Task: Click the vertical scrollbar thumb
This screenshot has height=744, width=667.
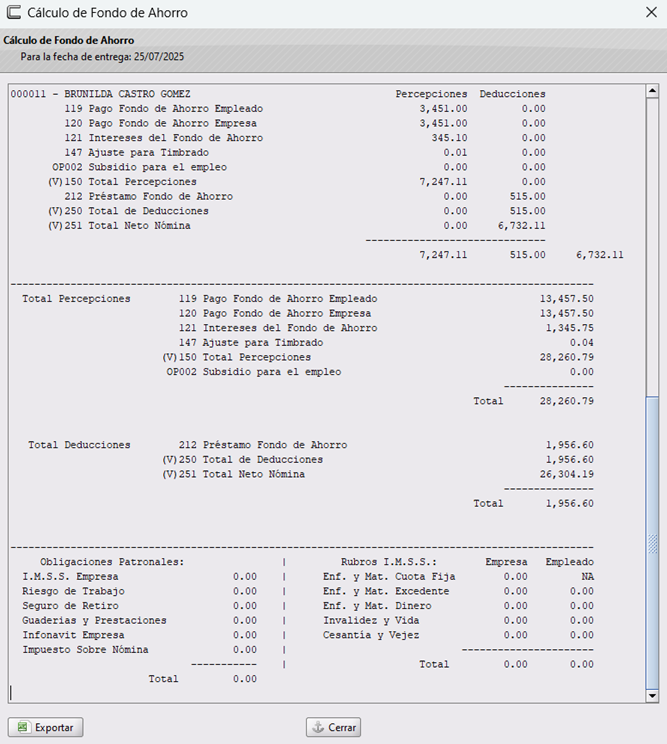Action: point(652,542)
